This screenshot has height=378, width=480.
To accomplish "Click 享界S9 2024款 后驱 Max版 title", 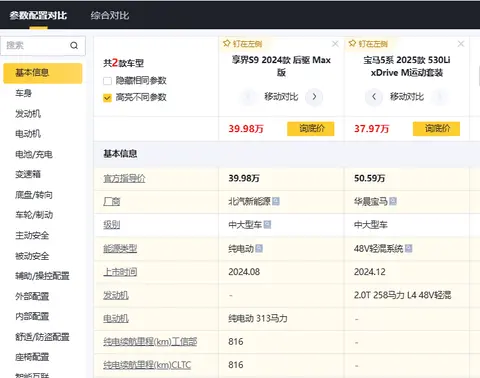I will 281,66.
